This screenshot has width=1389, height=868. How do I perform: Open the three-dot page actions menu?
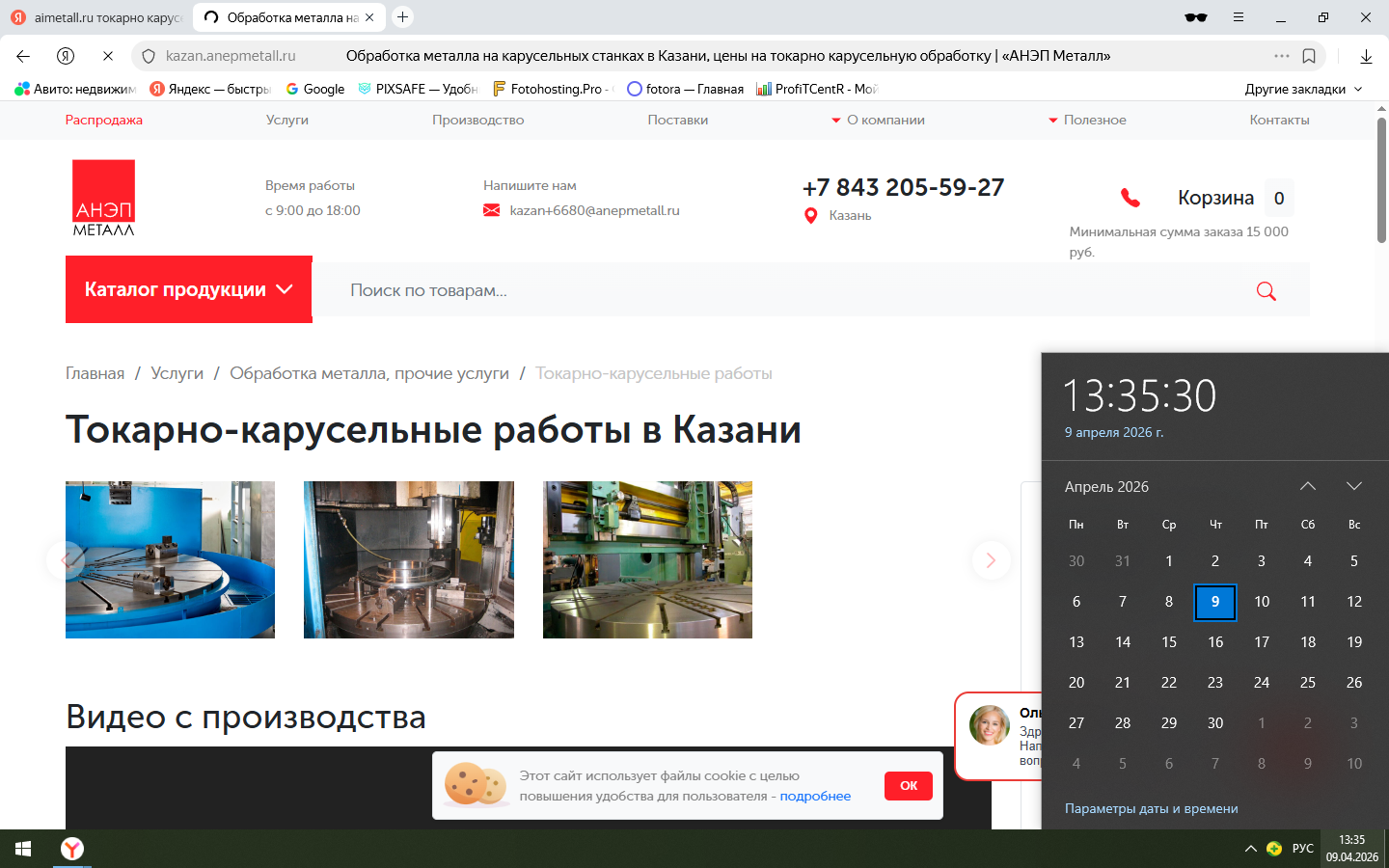[1282, 56]
